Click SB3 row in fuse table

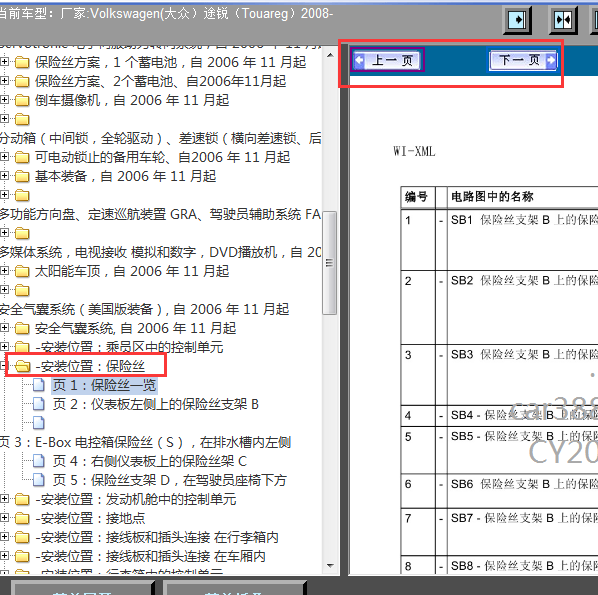point(500,375)
